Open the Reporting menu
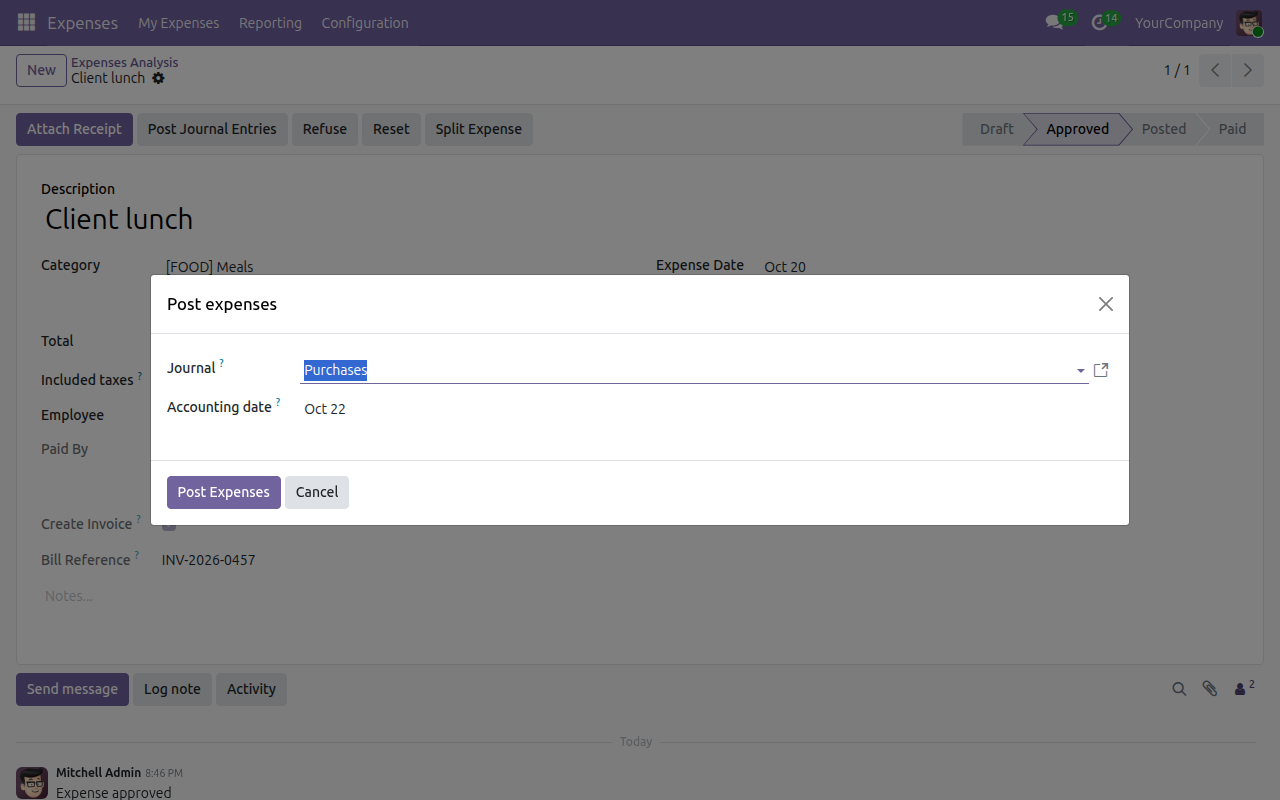This screenshot has width=1280, height=800. coord(270,22)
